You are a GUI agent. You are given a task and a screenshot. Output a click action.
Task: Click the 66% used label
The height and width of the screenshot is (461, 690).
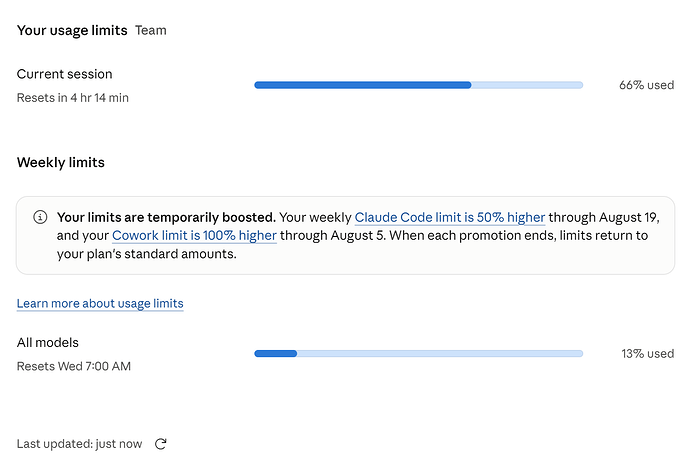point(646,85)
